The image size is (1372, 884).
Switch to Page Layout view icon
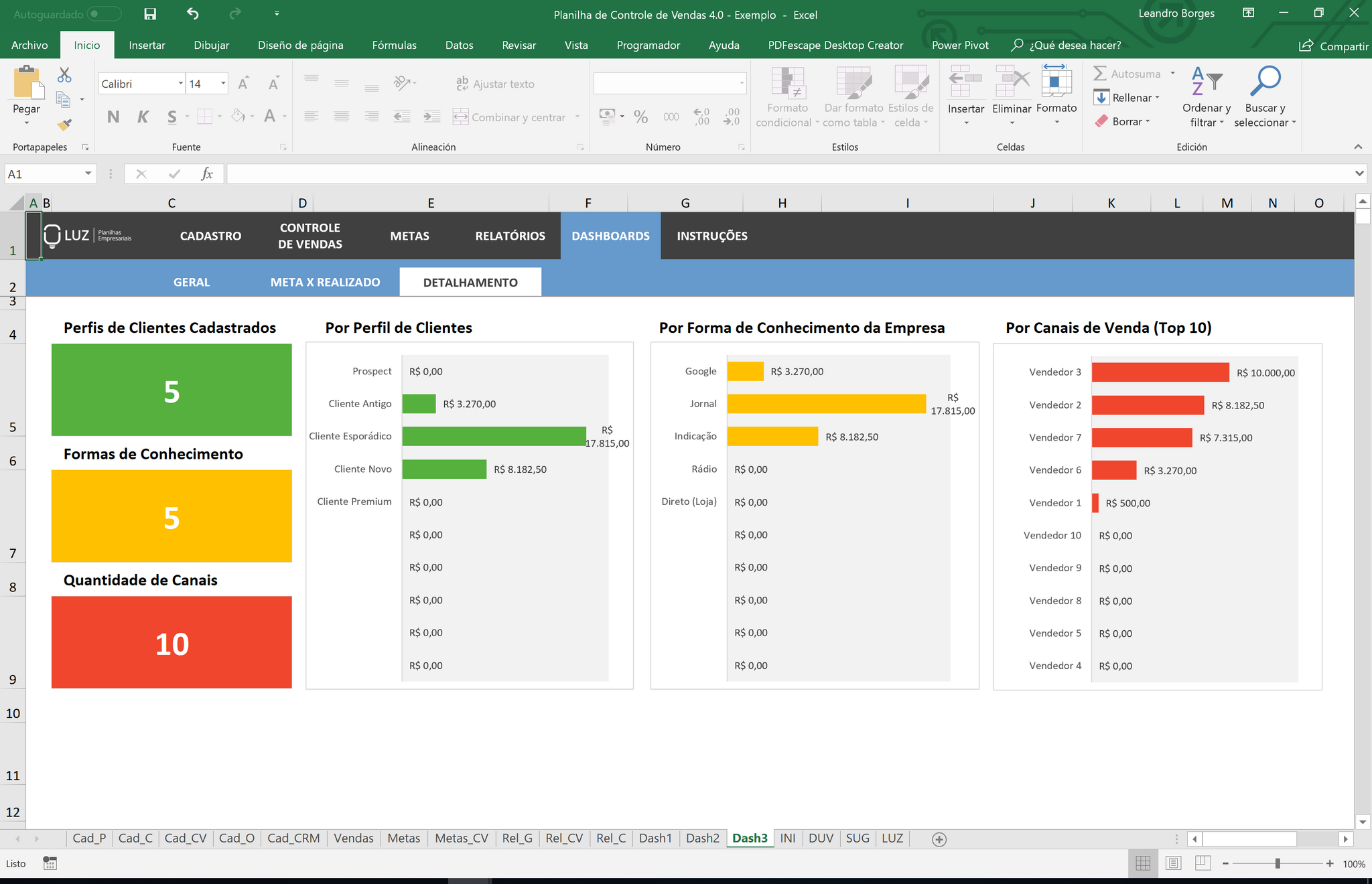click(1173, 863)
